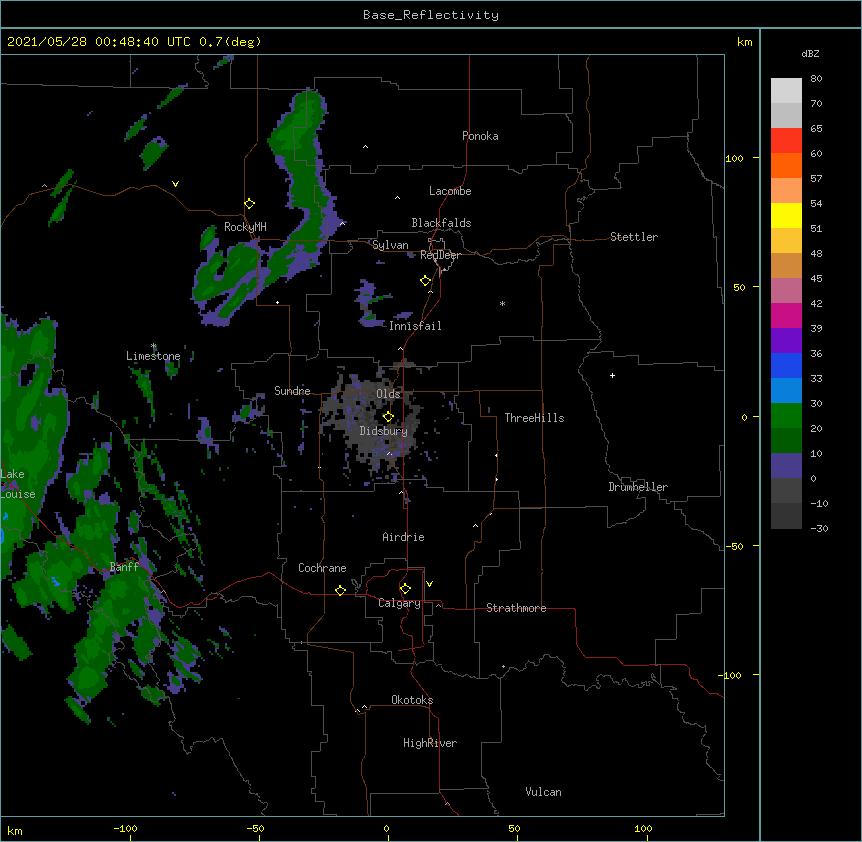Click the Calgary label
This screenshot has height=842, width=862.
[399, 603]
